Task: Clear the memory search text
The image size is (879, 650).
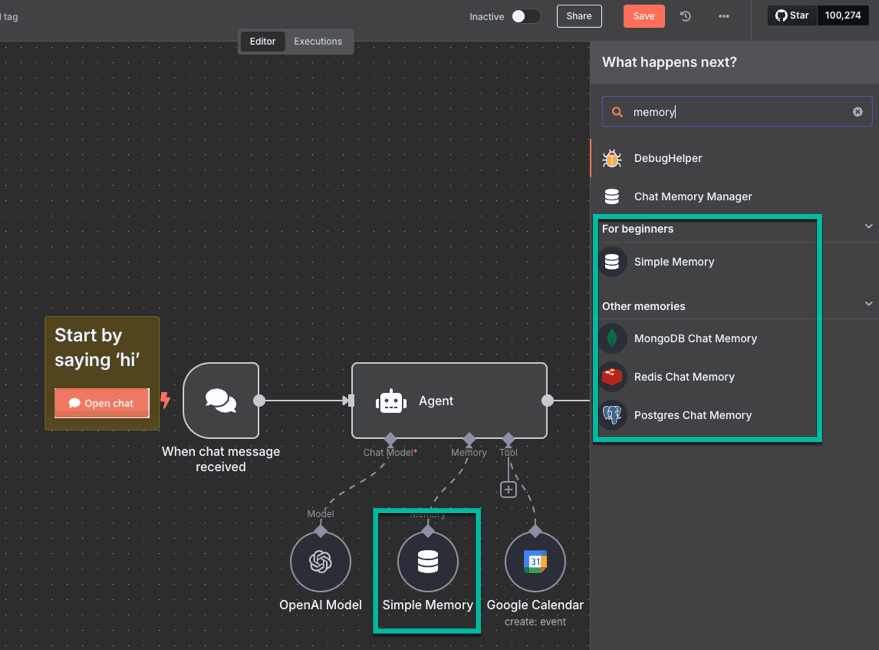Action: 857,112
